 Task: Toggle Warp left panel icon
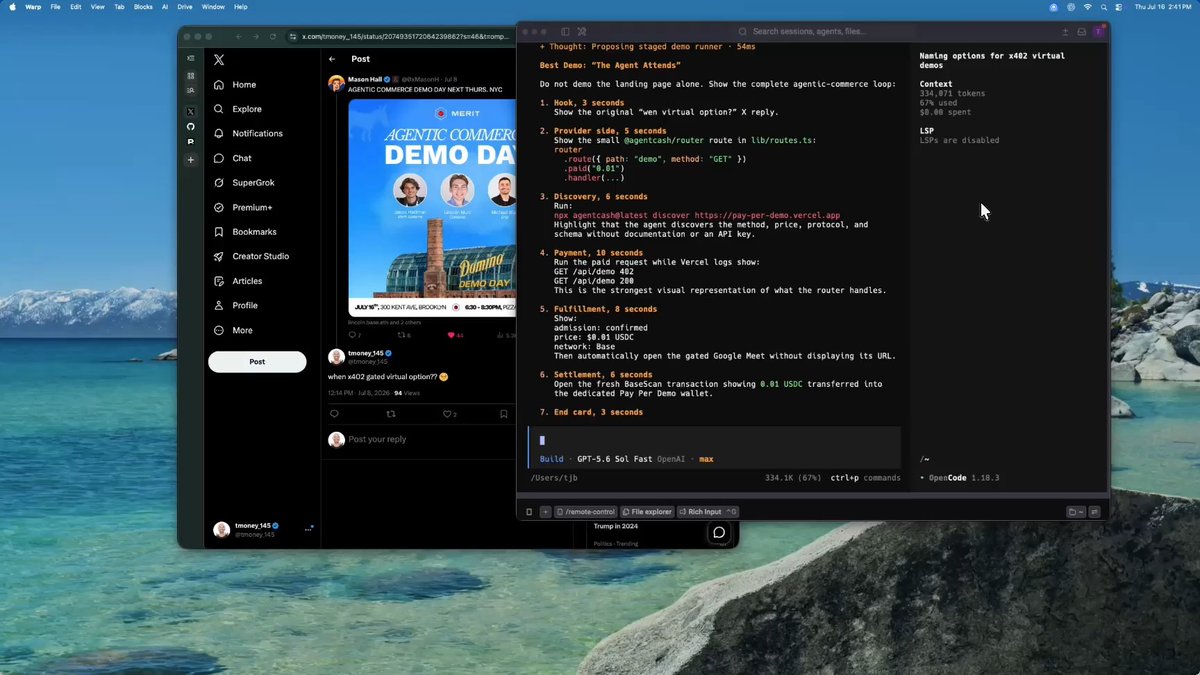pyautogui.click(x=565, y=32)
